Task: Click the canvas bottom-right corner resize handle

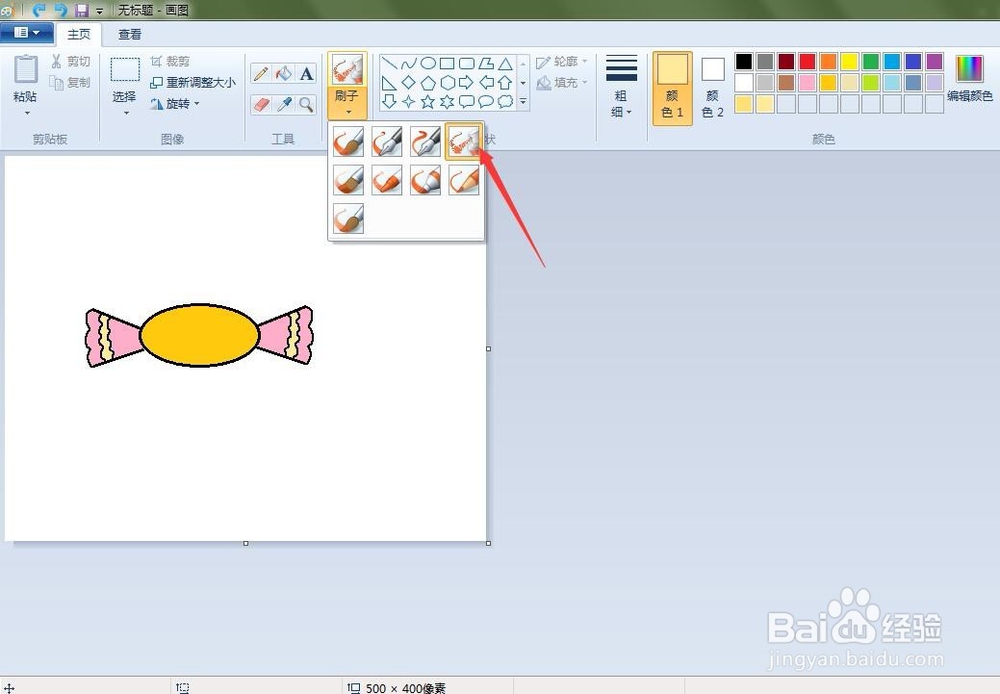Action: [x=489, y=543]
